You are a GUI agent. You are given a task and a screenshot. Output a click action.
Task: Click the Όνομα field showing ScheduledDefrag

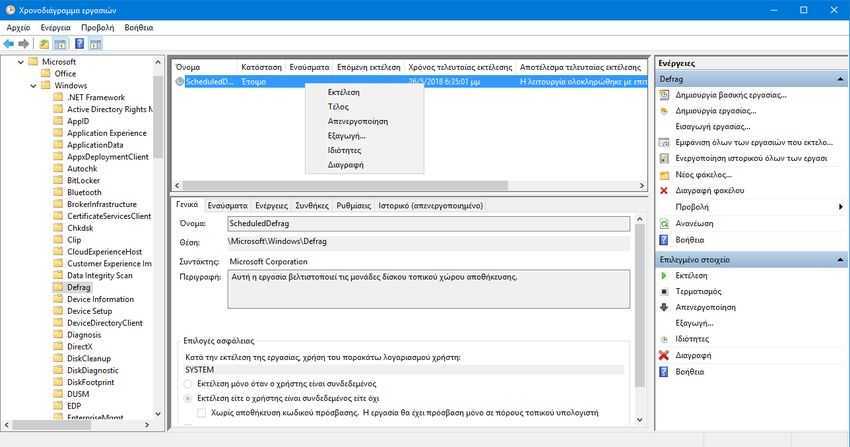pyautogui.click(x=428, y=223)
